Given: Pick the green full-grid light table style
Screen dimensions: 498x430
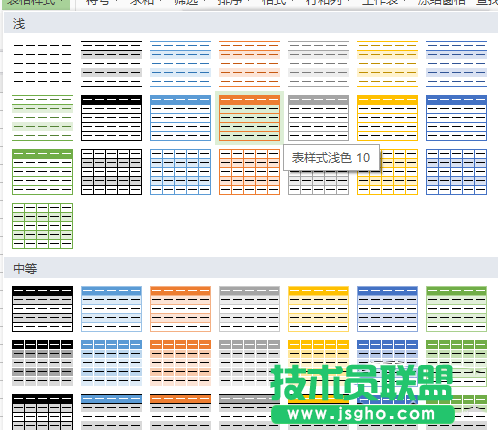Looking at the screenshot, I should point(42,226).
